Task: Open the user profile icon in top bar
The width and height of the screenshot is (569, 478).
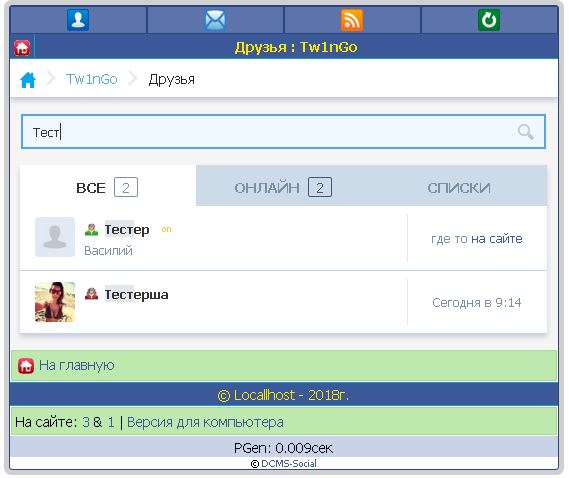Action: [78, 20]
